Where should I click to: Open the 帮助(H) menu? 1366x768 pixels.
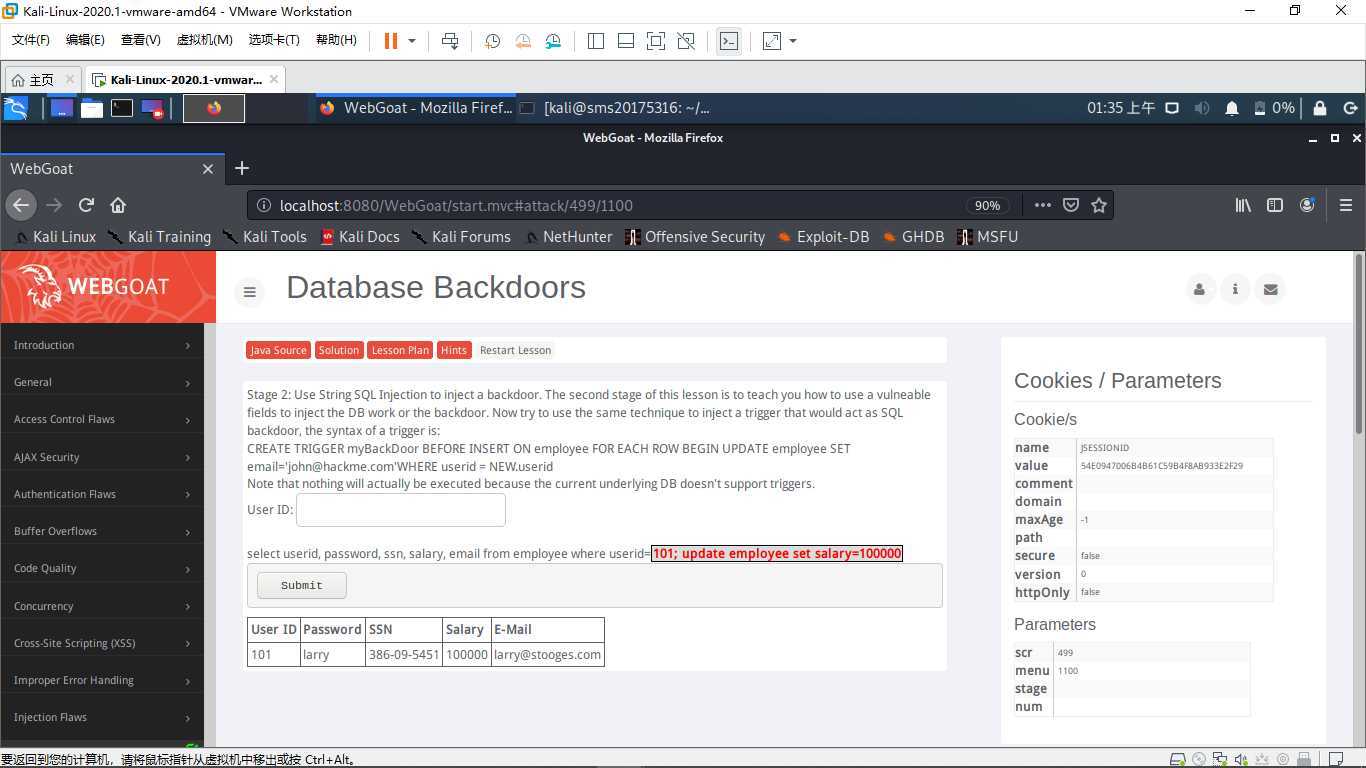336,40
